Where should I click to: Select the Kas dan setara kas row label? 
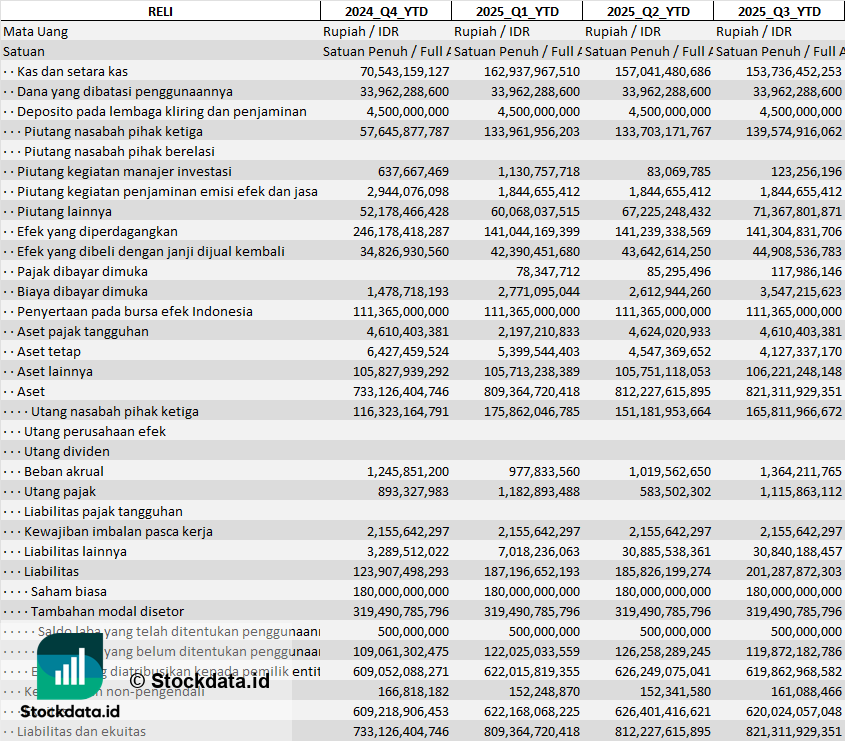pos(72,71)
